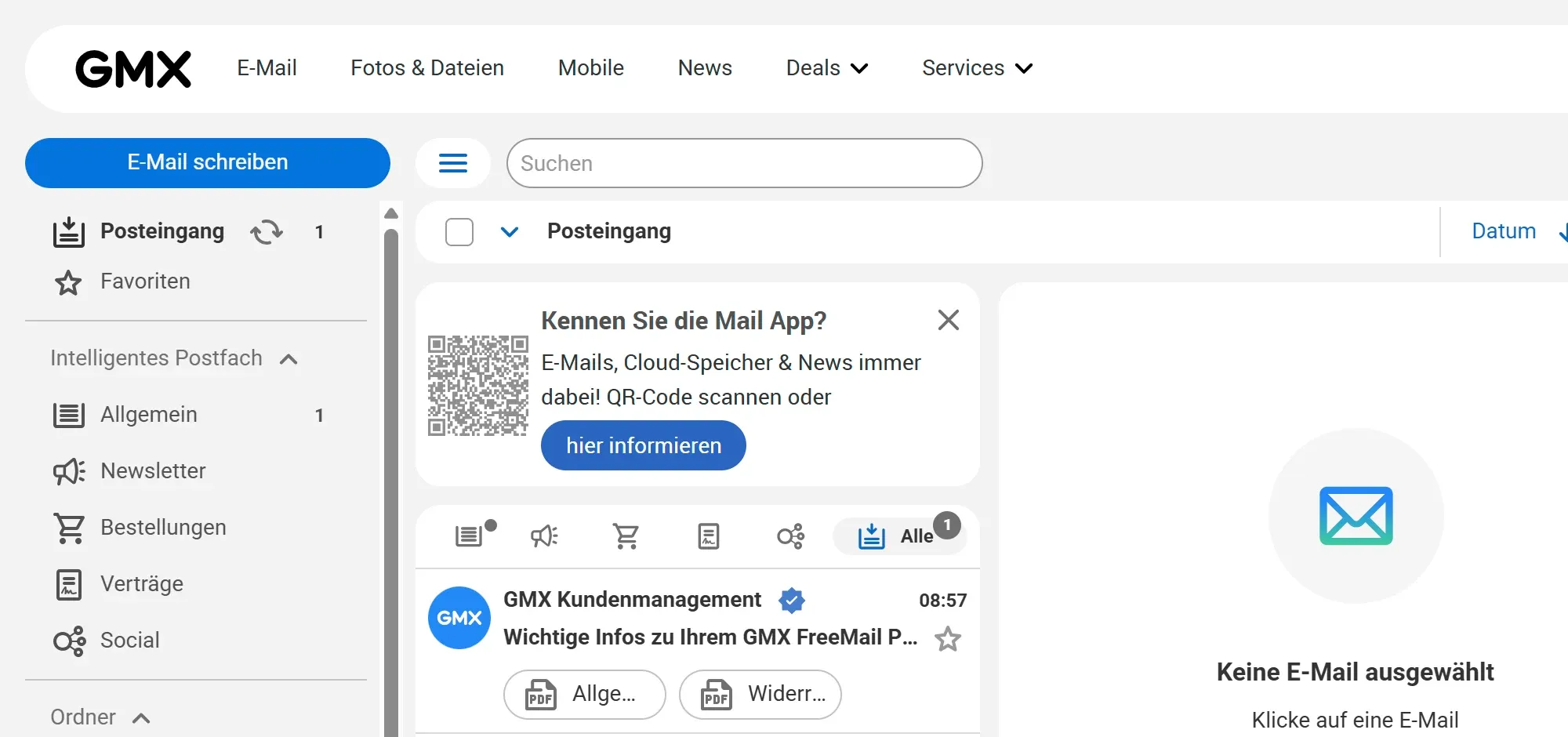Click the GMX logo

click(133, 69)
